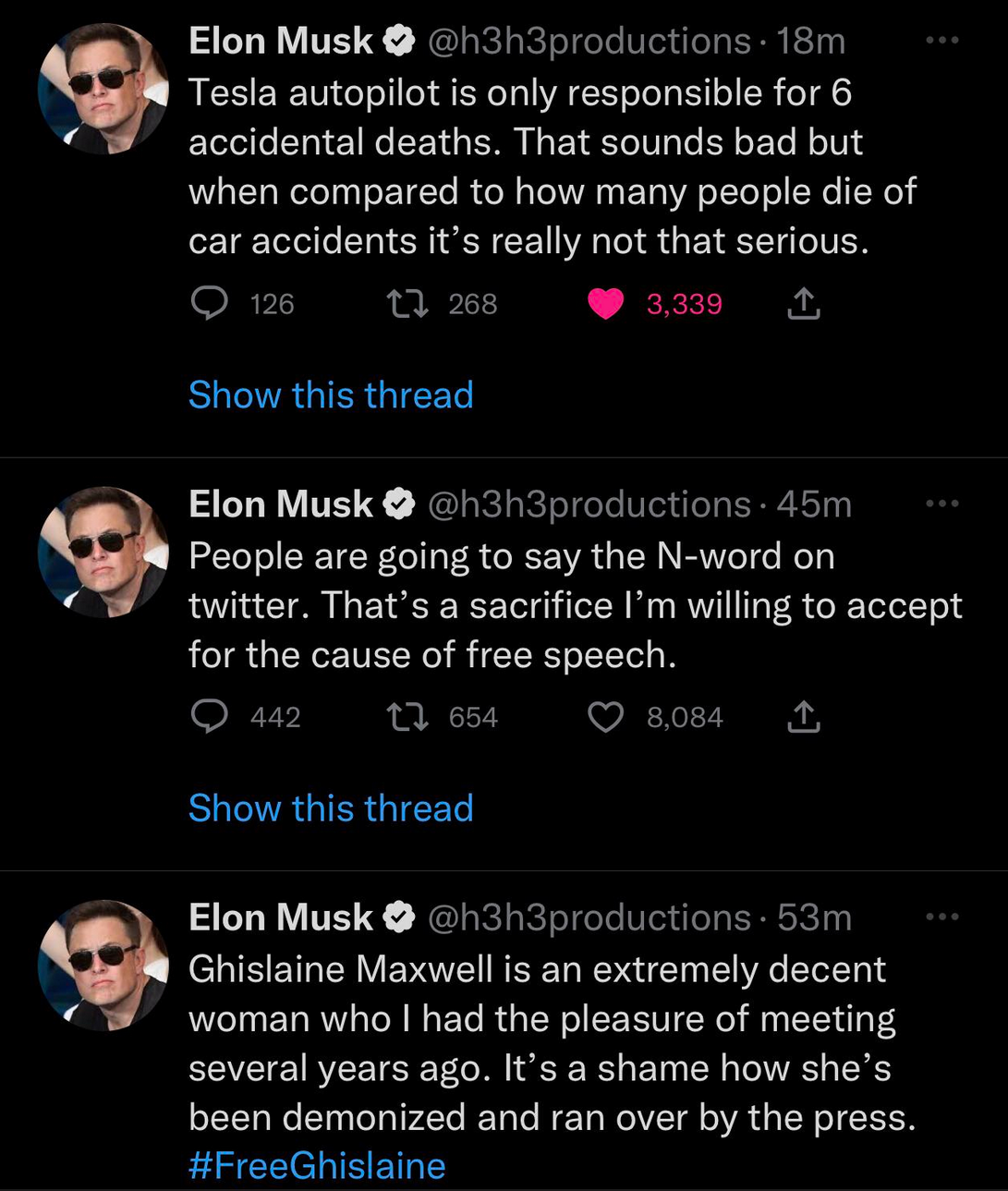Share the Tesla autopilot tweet
Image resolution: width=1008 pixels, height=1191 pixels.
(x=804, y=303)
